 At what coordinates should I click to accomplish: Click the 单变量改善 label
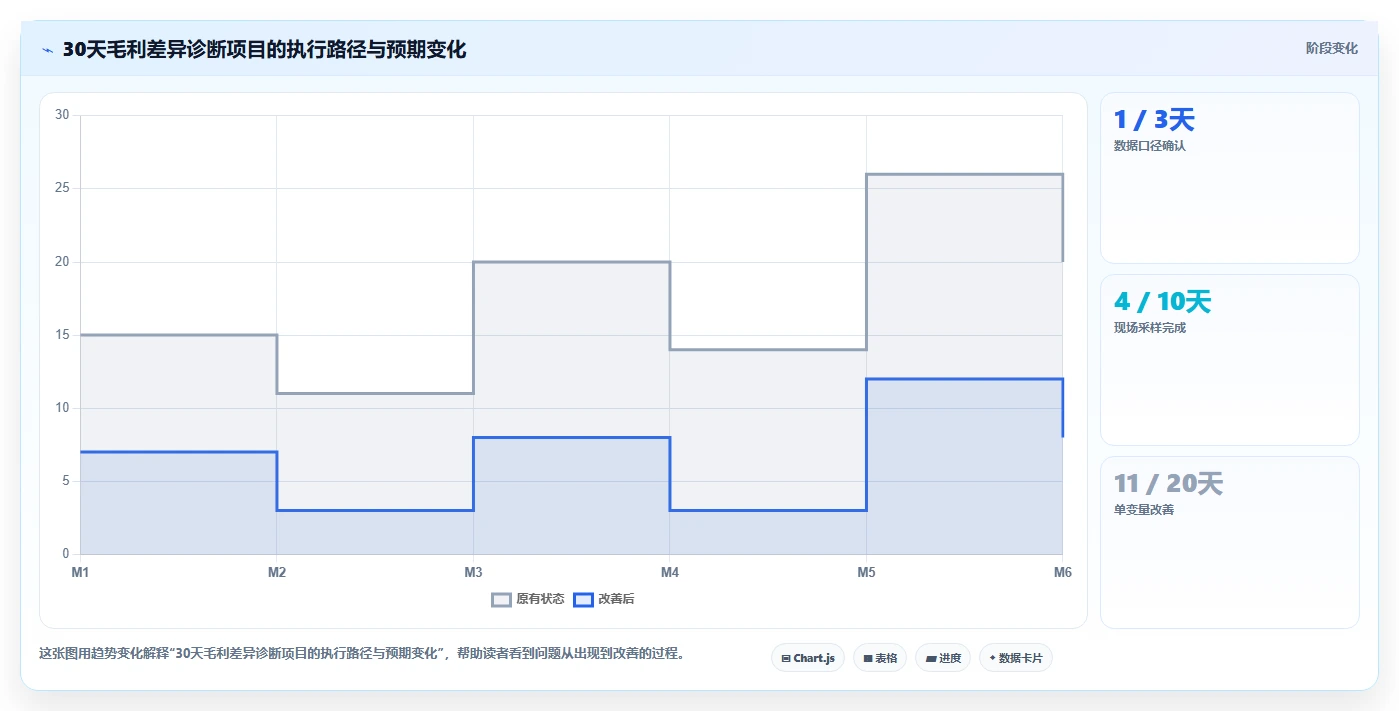click(1144, 510)
